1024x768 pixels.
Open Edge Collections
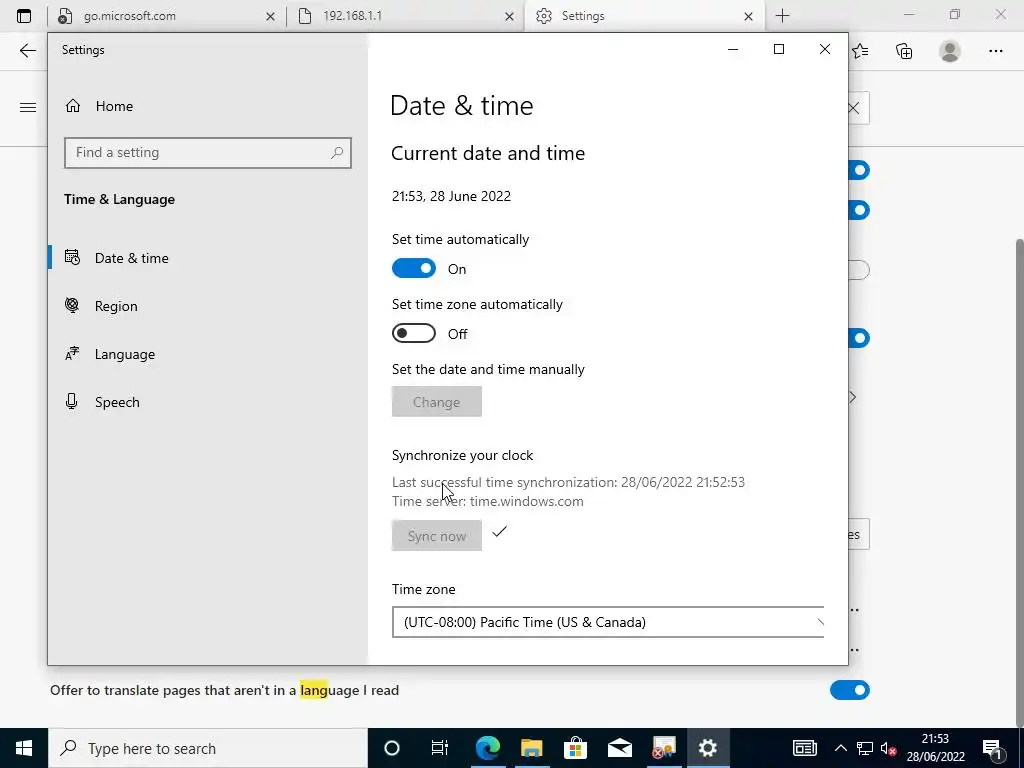coord(904,50)
